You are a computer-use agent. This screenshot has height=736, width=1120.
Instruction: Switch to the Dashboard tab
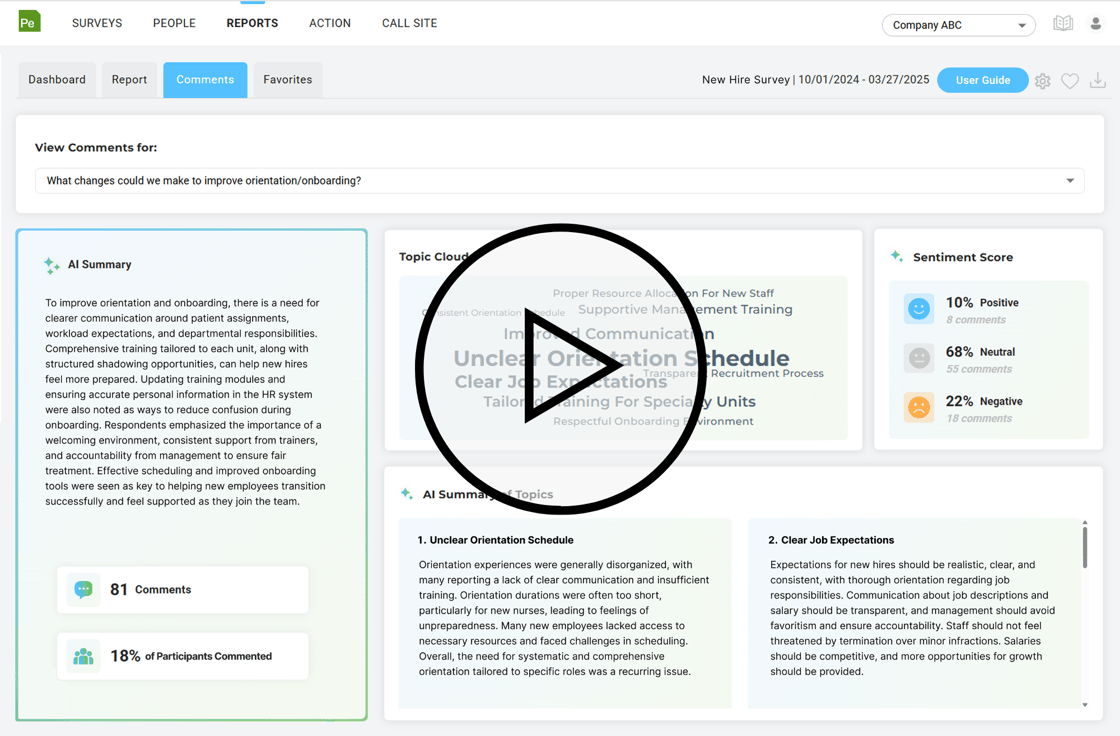(57, 80)
